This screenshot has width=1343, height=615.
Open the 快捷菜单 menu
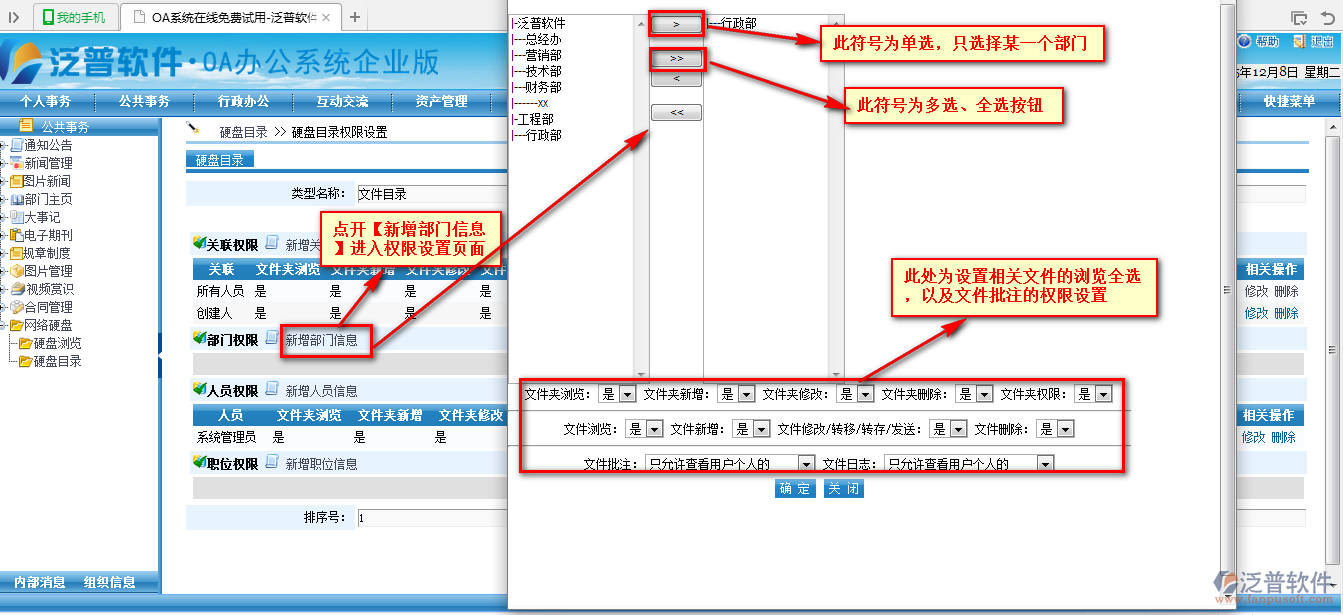pos(1289,101)
